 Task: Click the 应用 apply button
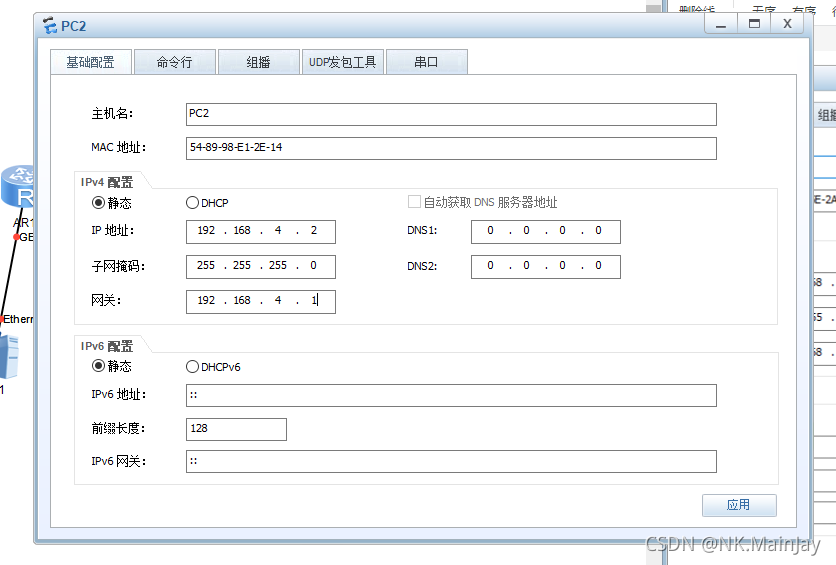[x=739, y=505]
